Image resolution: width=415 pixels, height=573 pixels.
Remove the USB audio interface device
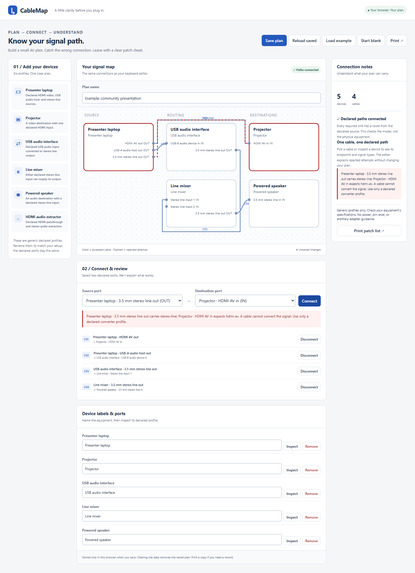coord(311,494)
